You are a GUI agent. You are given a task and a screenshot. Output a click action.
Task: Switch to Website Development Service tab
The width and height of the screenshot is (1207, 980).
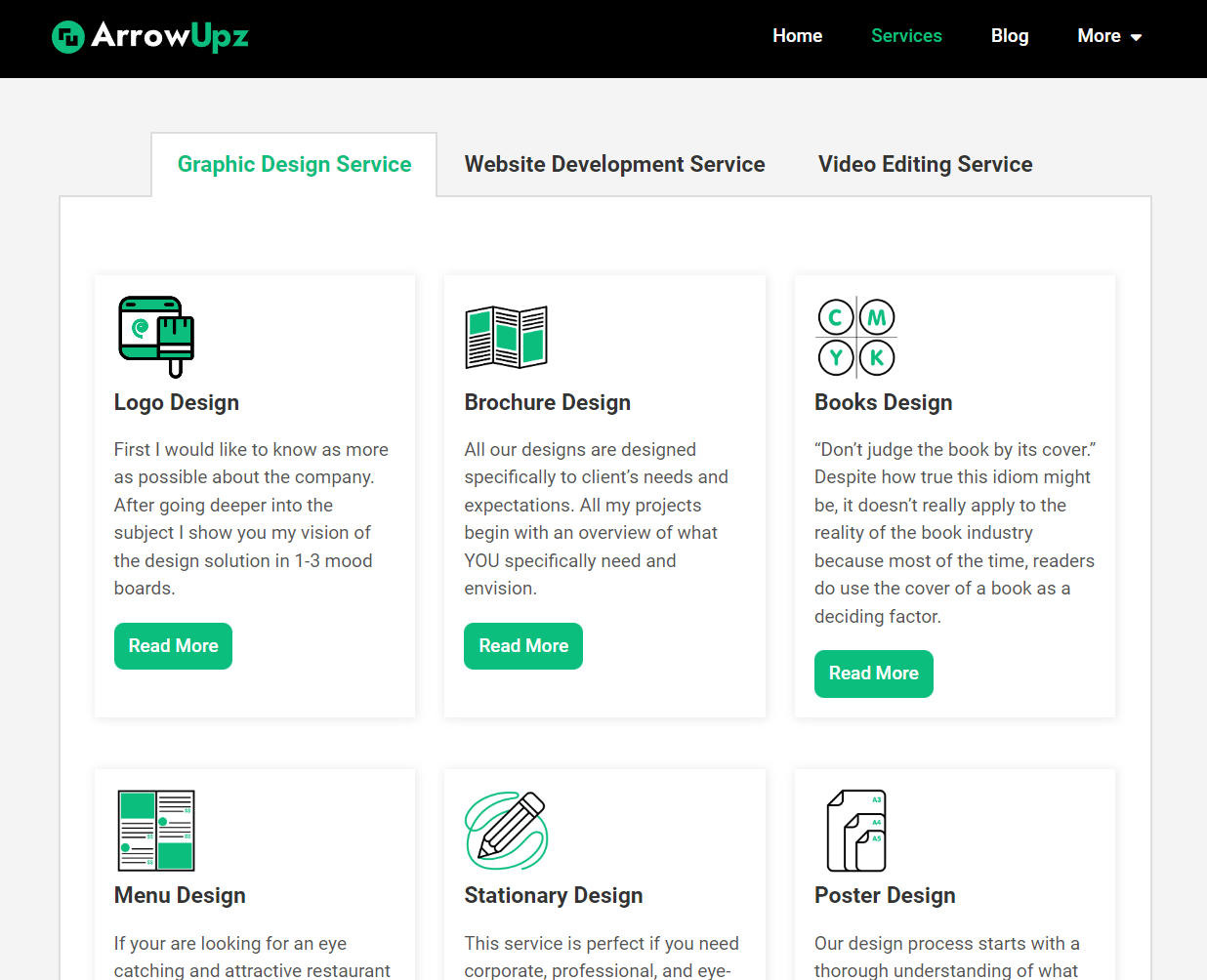tap(614, 164)
